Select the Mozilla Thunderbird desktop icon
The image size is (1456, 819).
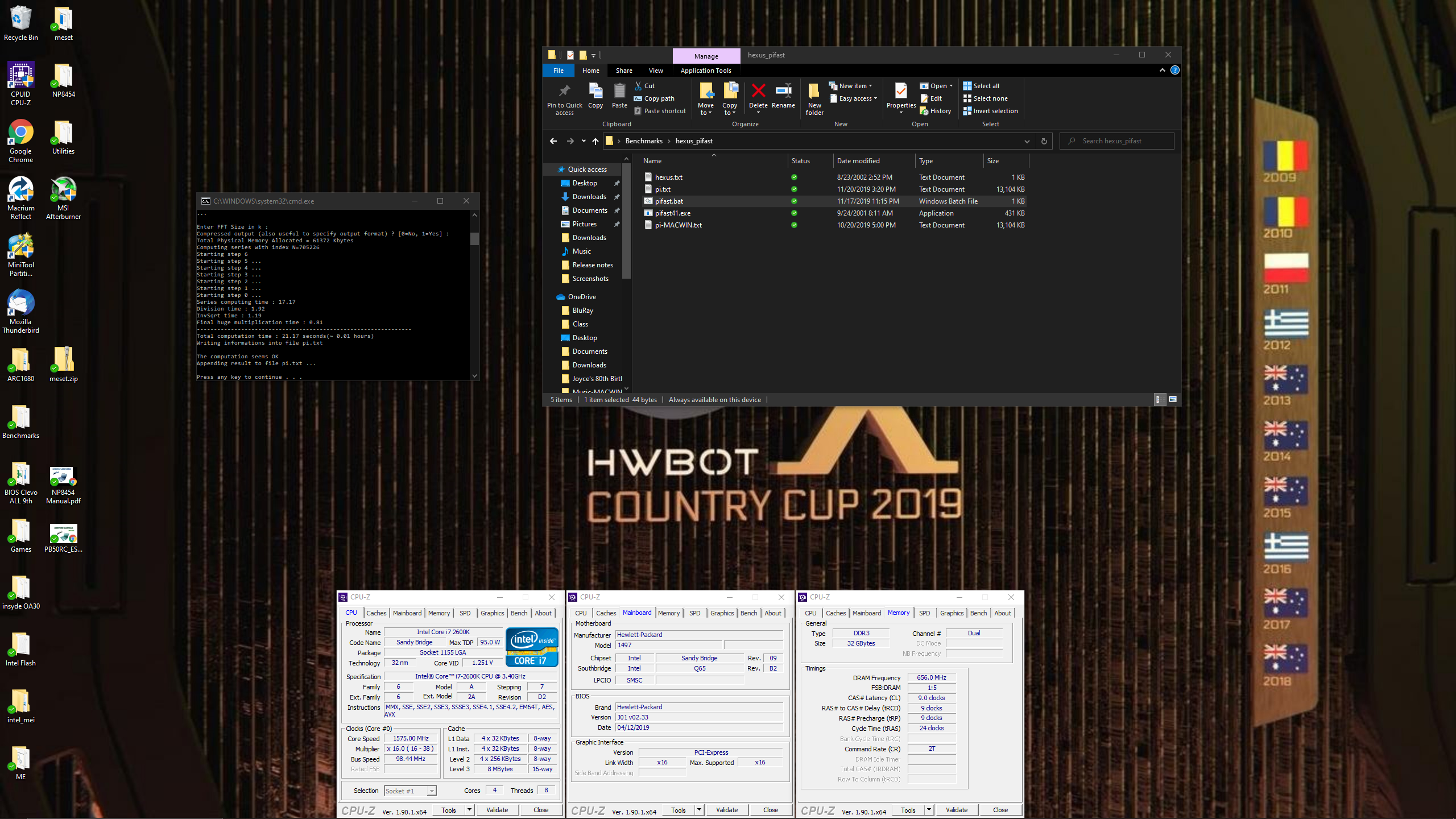coord(21,312)
